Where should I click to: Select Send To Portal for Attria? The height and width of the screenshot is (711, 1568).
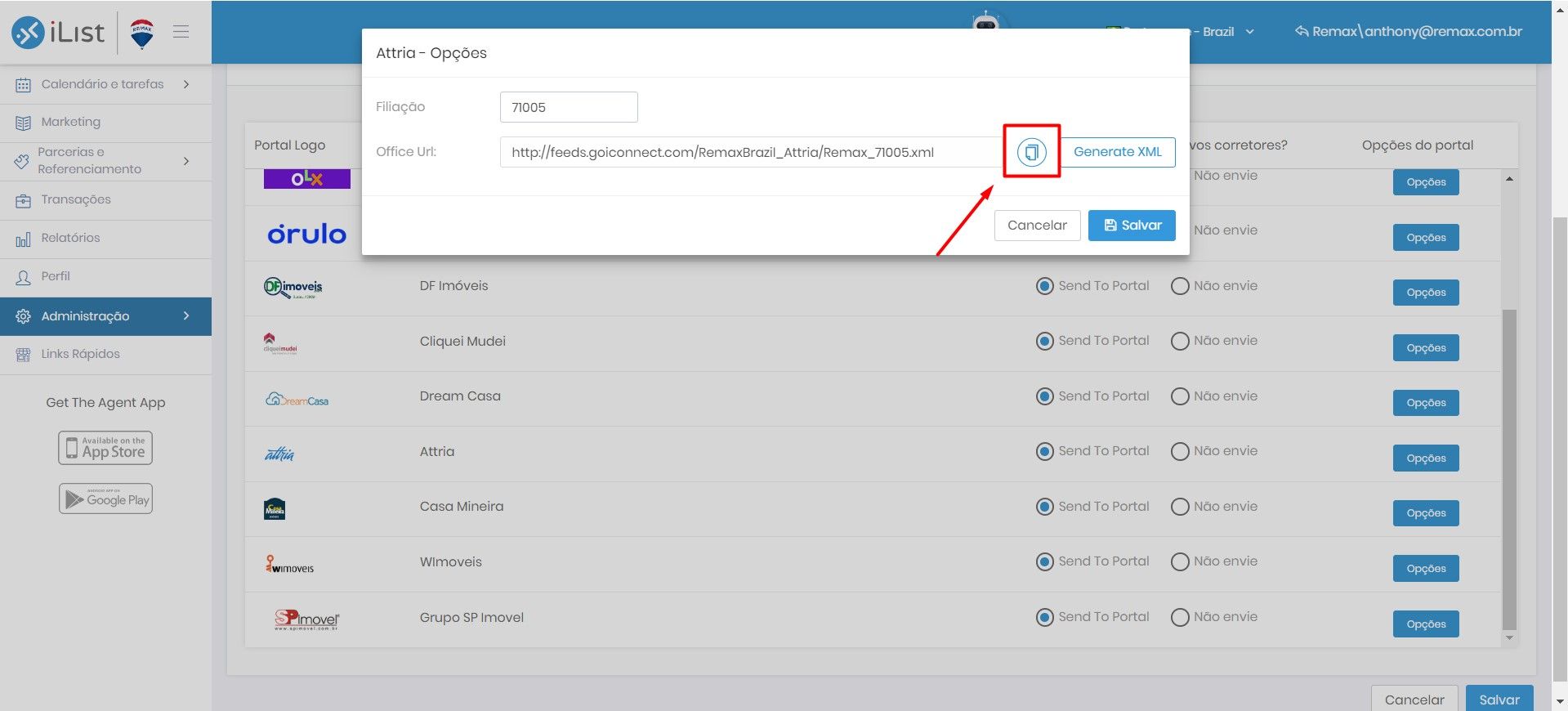coord(1044,451)
